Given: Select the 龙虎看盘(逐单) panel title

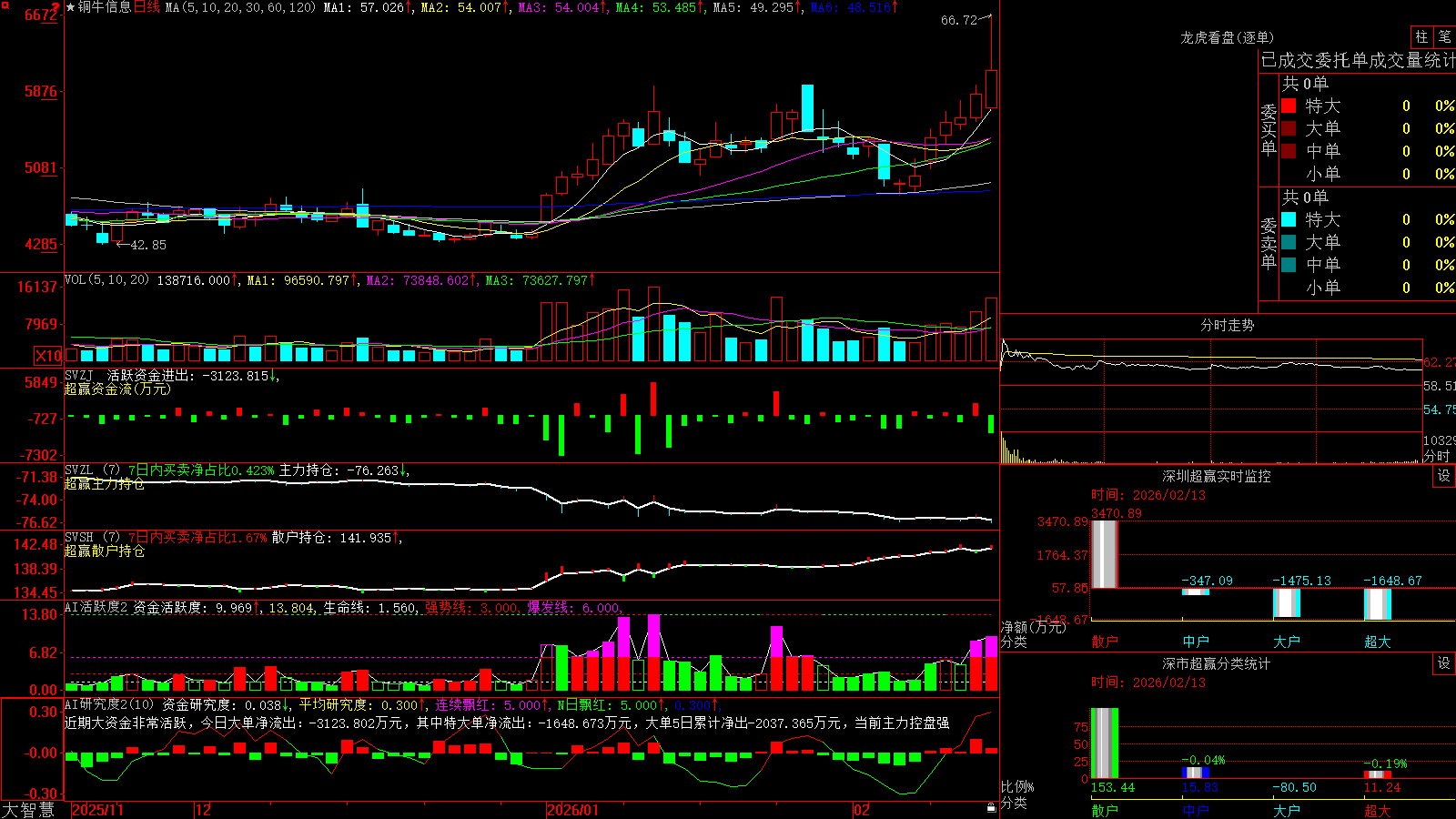Looking at the screenshot, I should pyautogui.click(x=1227, y=37).
